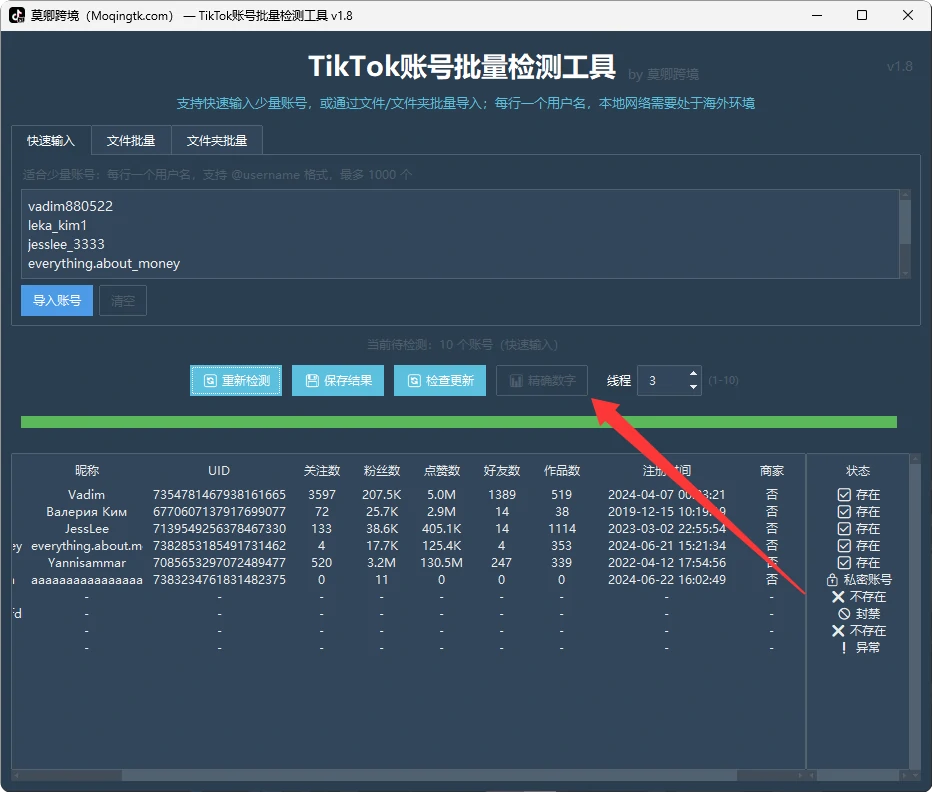Click the green progress bar

pyautogui.click(x=459, y=422)
